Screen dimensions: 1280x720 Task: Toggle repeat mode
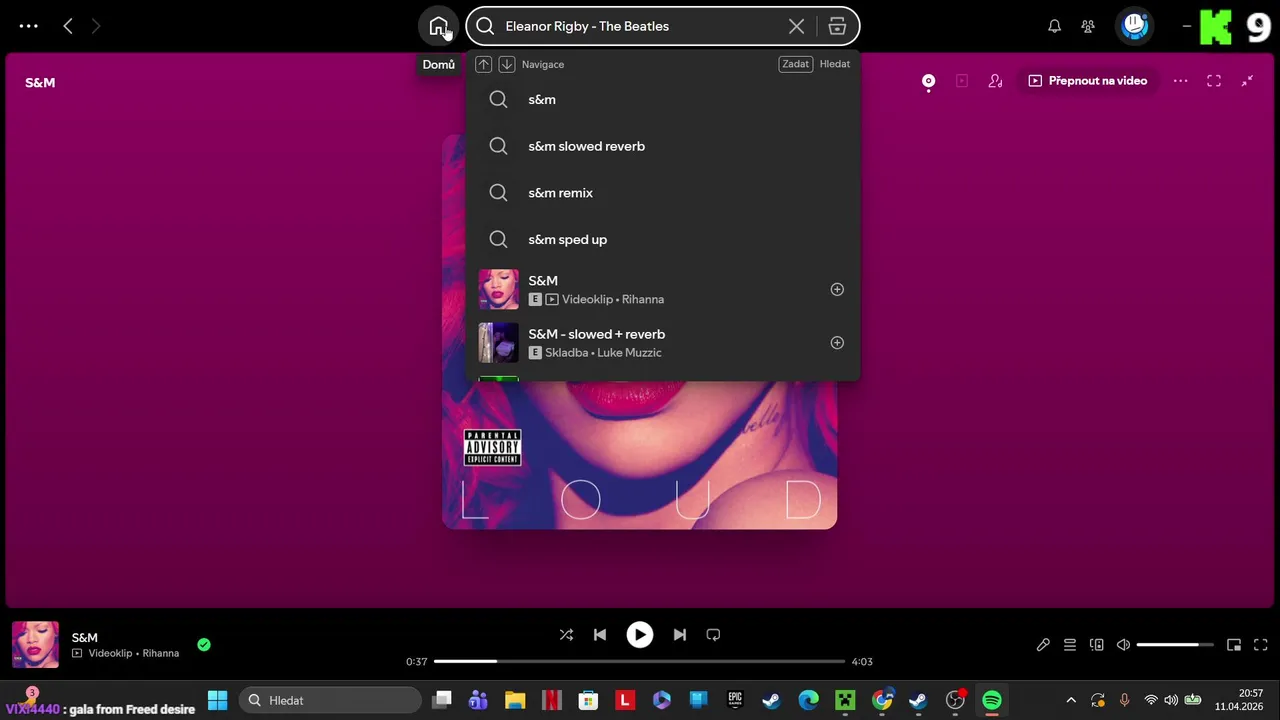713,634
